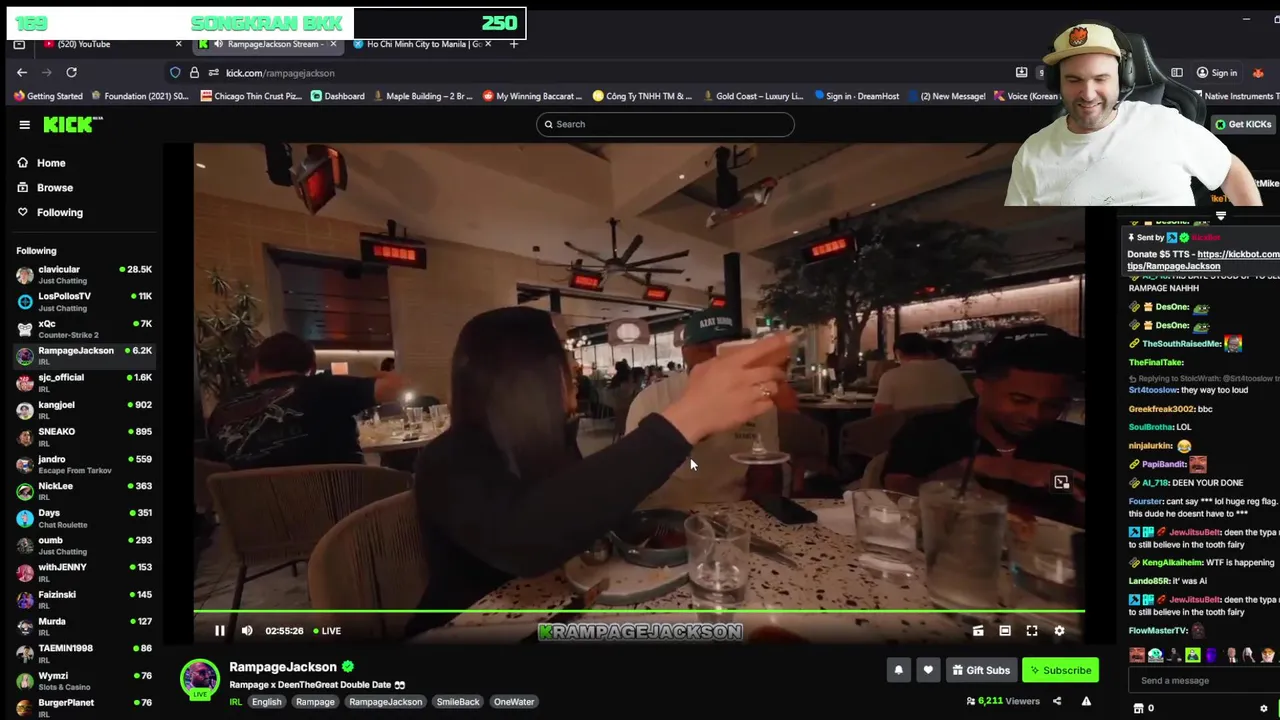The image size is (1280, 720).
Task: Click the Kick logo
Action: pos(73,124)
